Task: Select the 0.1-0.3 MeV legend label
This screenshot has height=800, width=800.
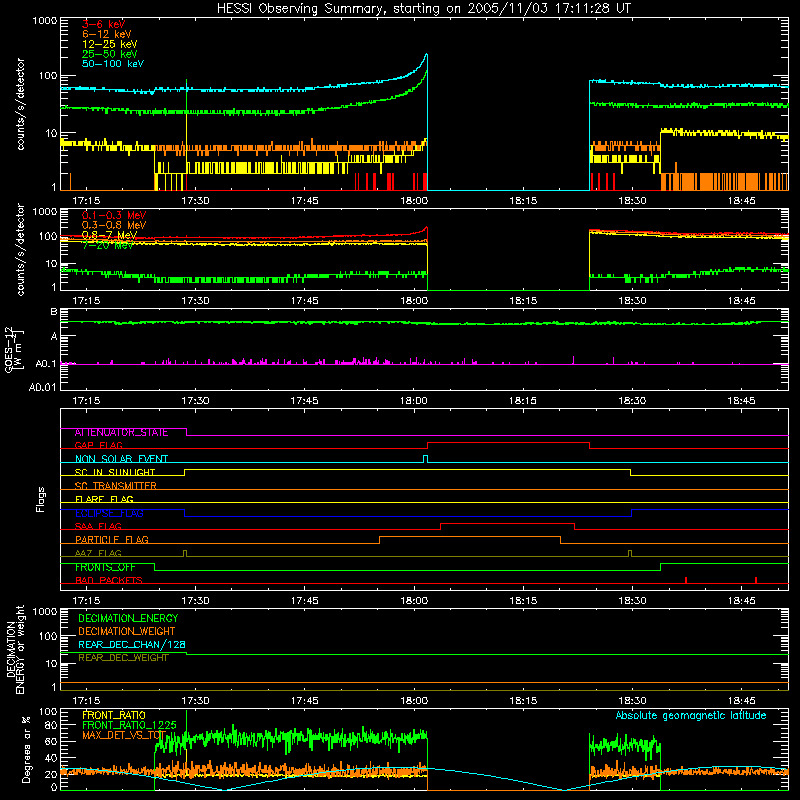Action: tap(114, 215)
